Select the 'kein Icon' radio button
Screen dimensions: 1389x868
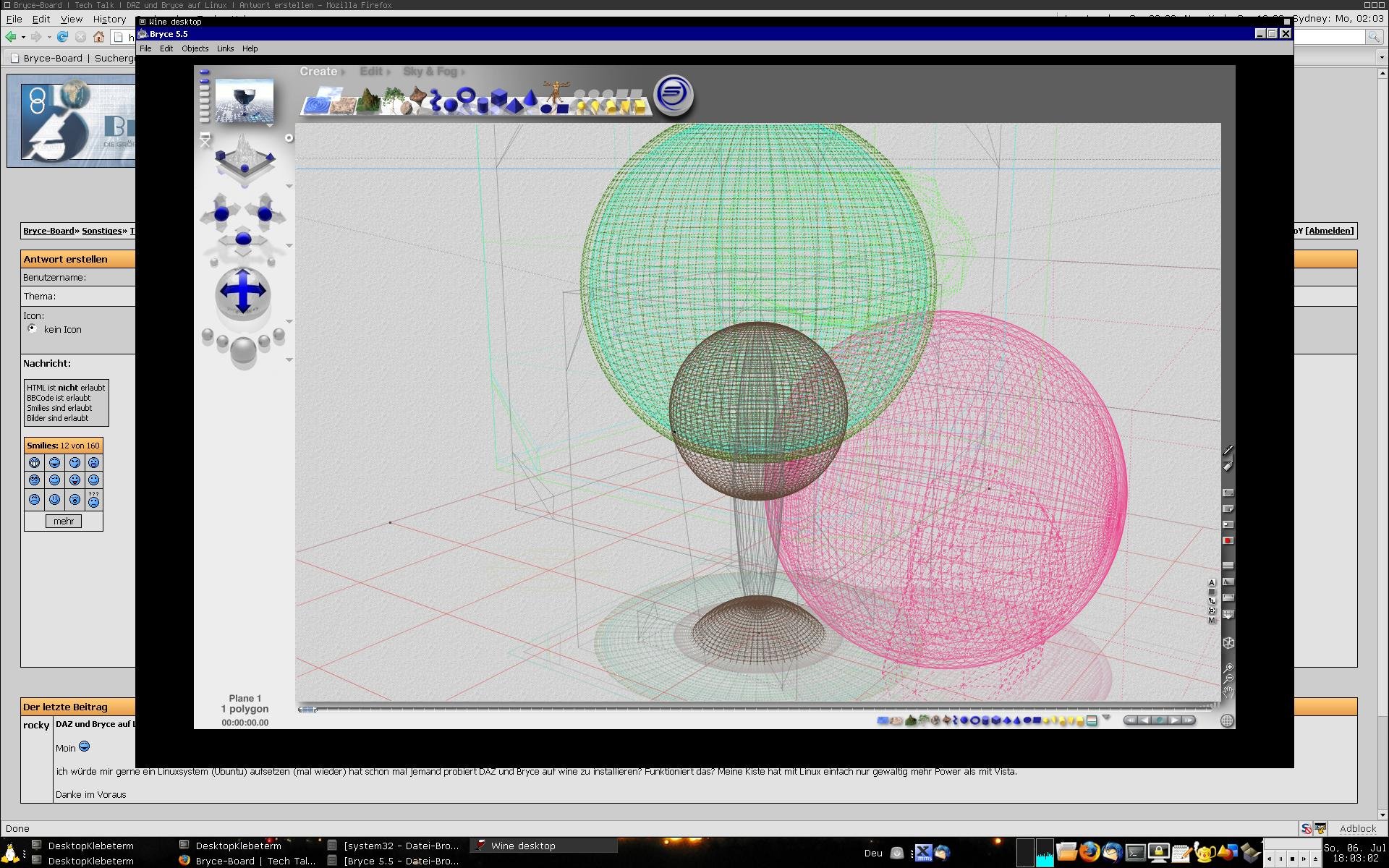pos(32,328)
